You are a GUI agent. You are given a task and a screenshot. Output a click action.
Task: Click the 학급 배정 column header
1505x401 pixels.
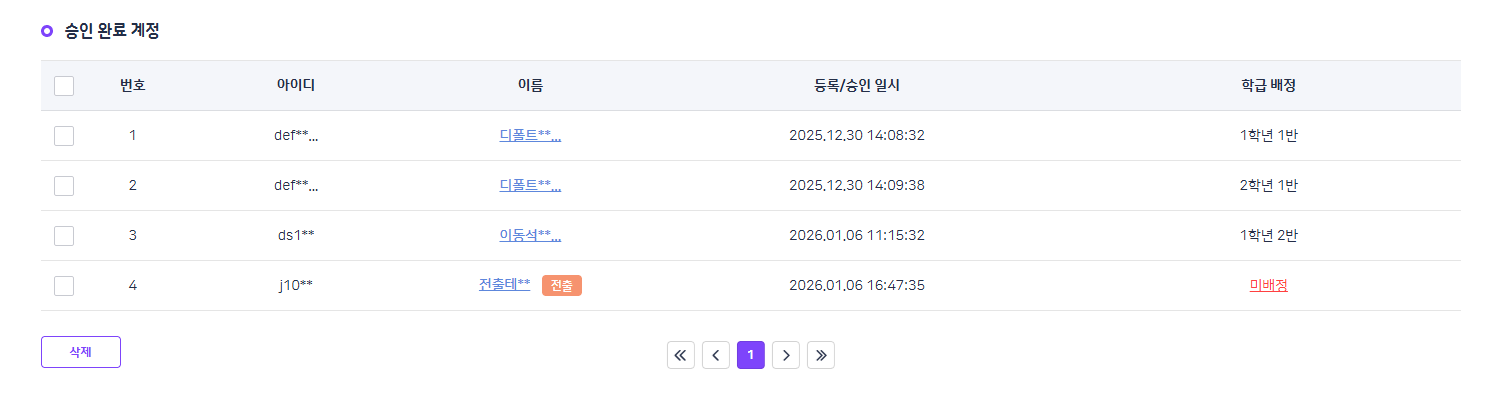point(1268,86)
